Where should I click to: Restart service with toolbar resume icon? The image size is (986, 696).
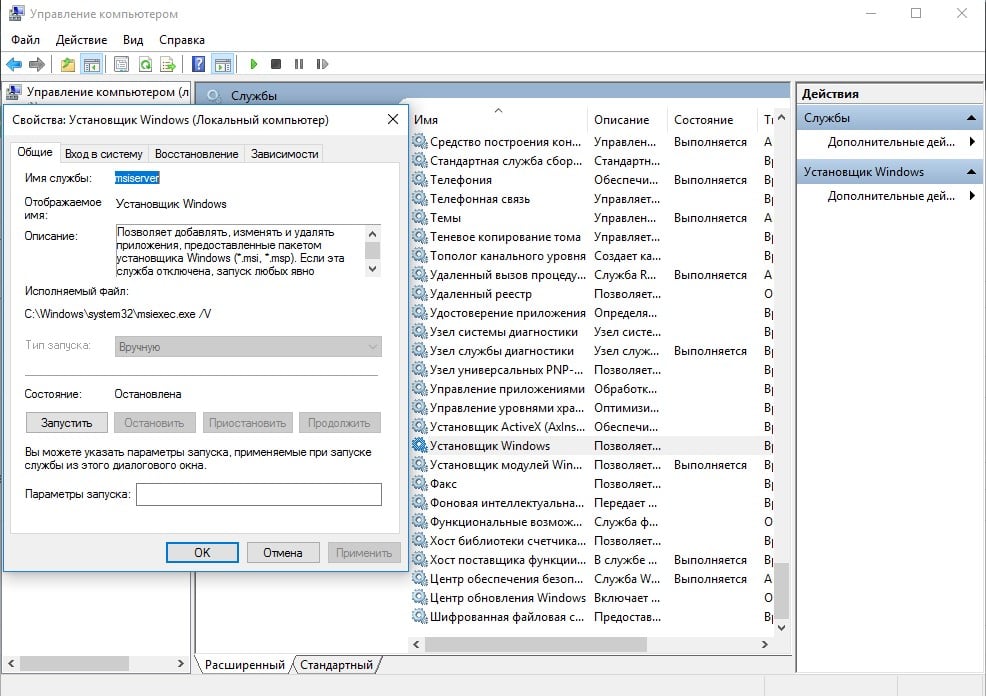[x=322, y=64]
